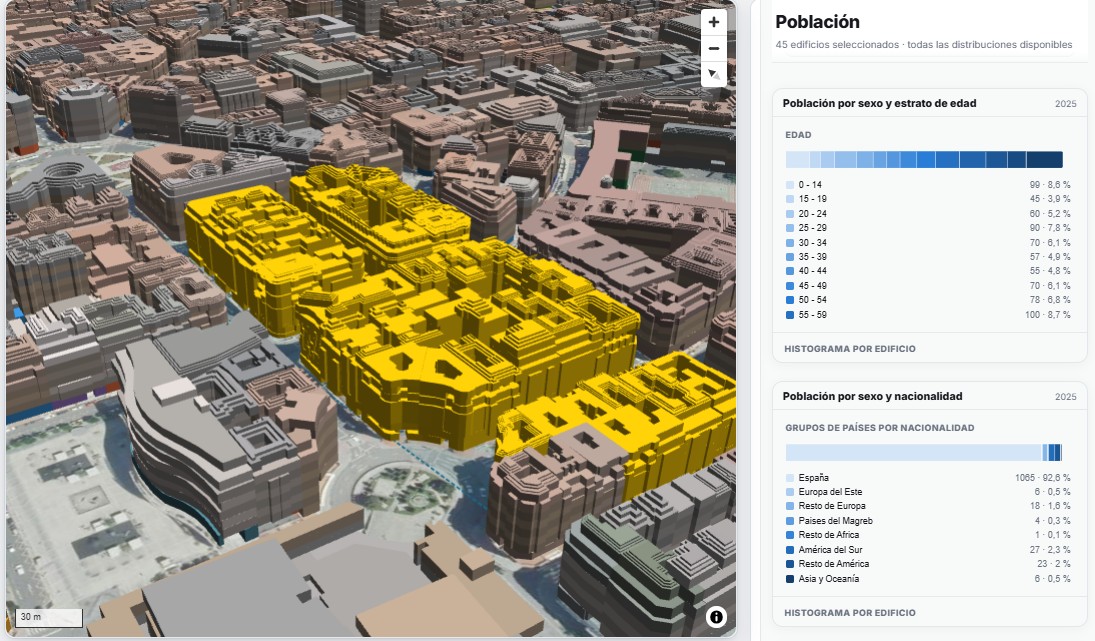
Task: Click the 40 - 44 legend swatch
Action: coord(790,271)
